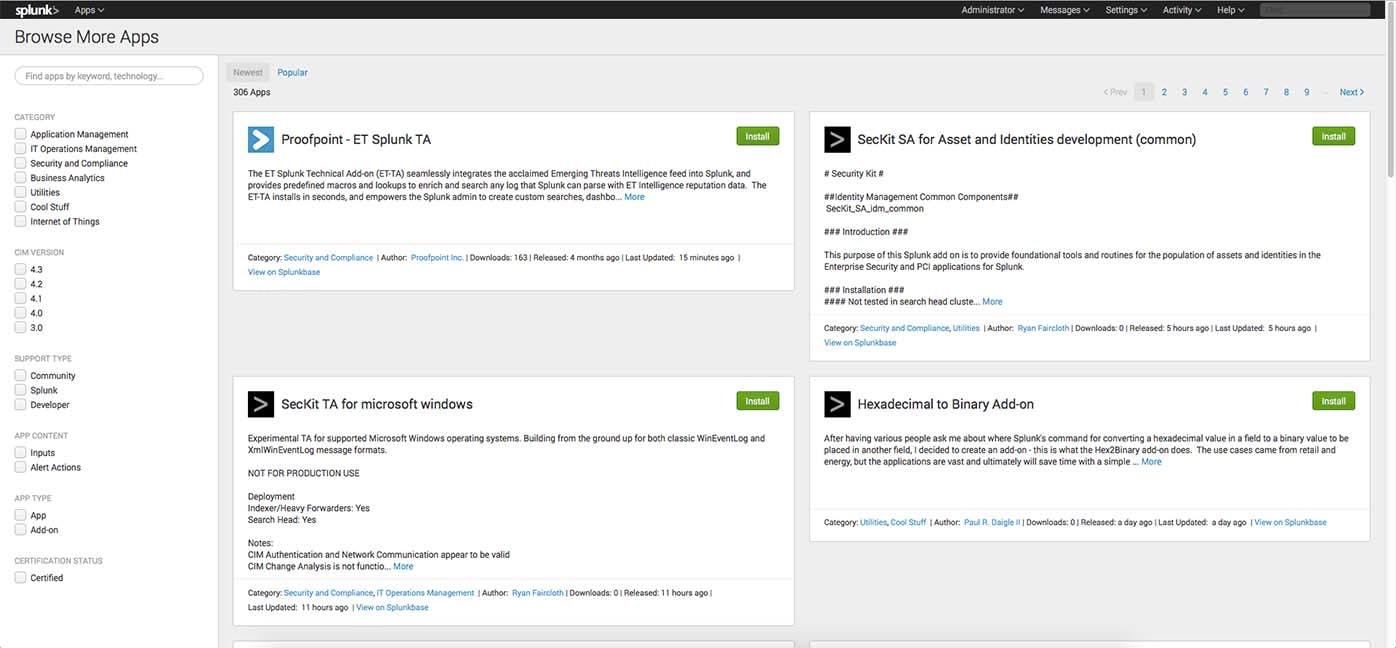The image size is (1396, 648).
Task: Open Ryan Faircloth link in SecKit SA card
Action: pyautogui.click(x=1043, y=328)
